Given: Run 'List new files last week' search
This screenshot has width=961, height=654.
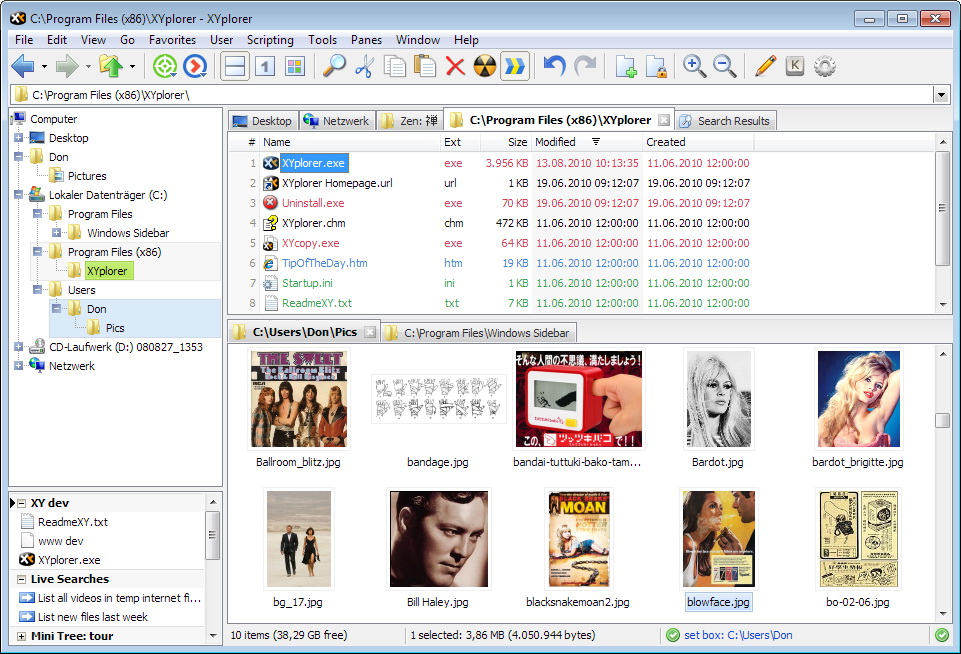Looking at the screenshot, I should coord(92,617).
